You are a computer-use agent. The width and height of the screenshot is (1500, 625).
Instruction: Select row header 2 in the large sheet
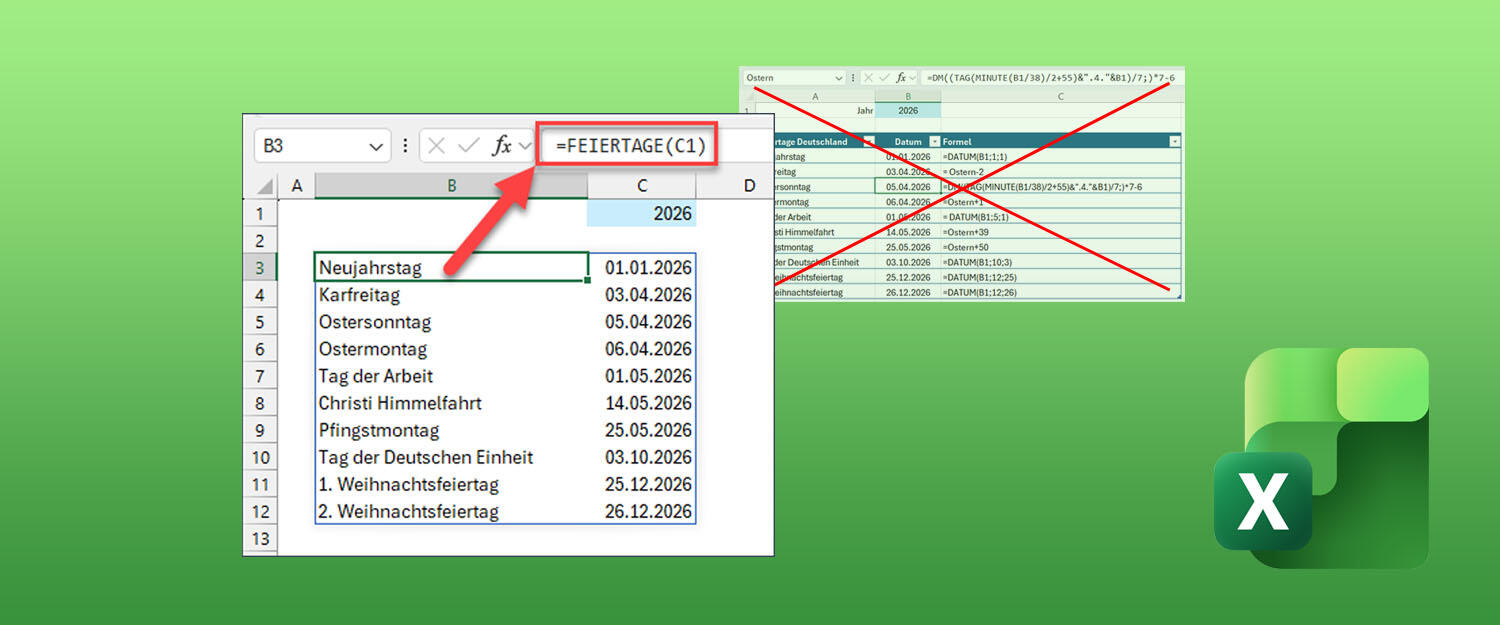click(x=261, y=240)
